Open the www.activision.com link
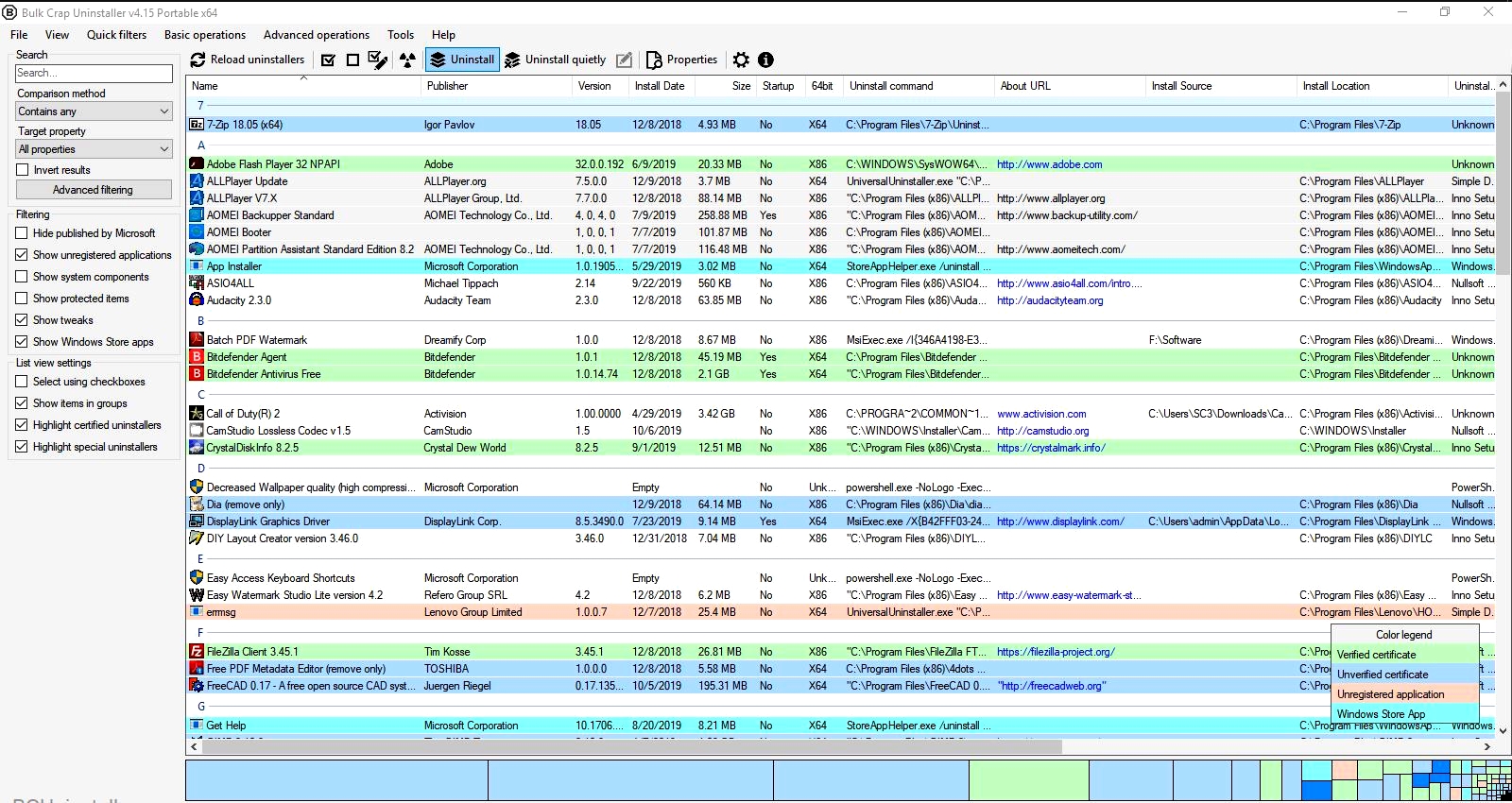The width and height of the screenshot is (1512, 803). click(1041, 414)
